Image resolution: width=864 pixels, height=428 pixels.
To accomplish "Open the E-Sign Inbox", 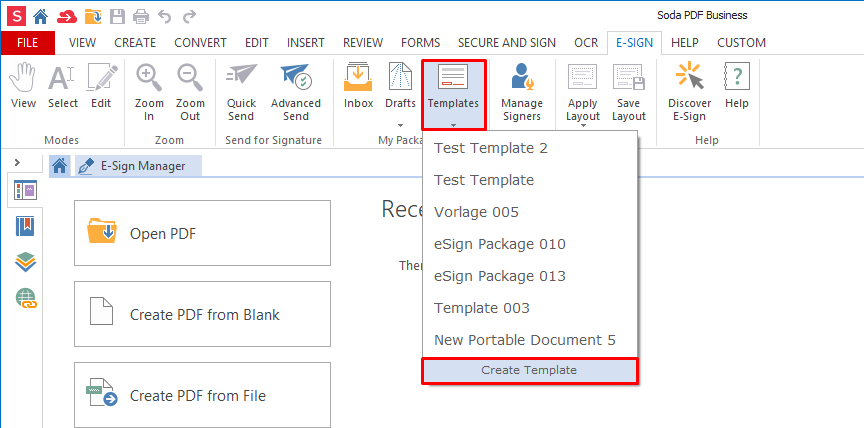I will coord(359,86).
